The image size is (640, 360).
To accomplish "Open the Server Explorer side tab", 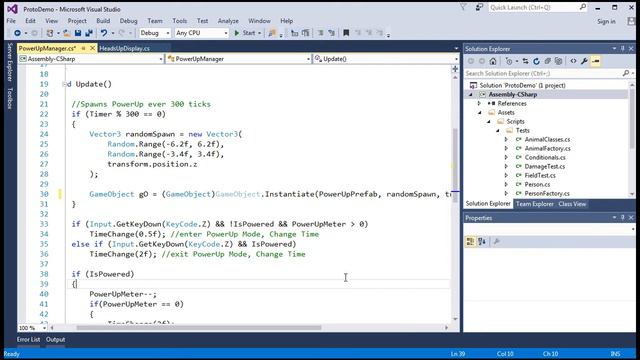I will tap(10, 62).
